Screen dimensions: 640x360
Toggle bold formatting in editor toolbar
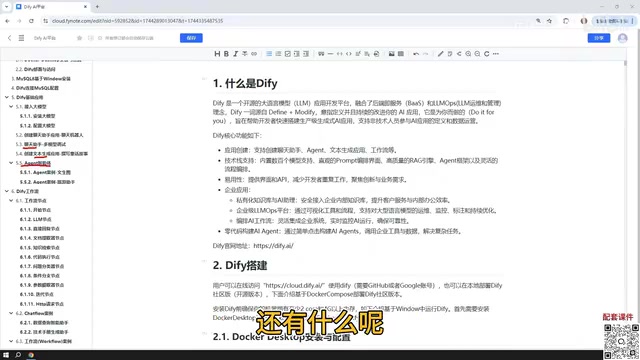226,54
